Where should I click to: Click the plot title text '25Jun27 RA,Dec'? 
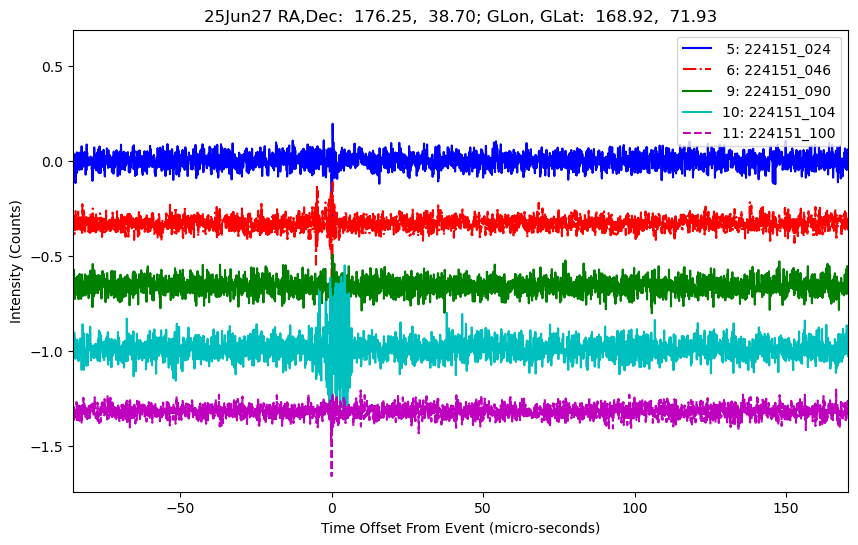(275, 16)
